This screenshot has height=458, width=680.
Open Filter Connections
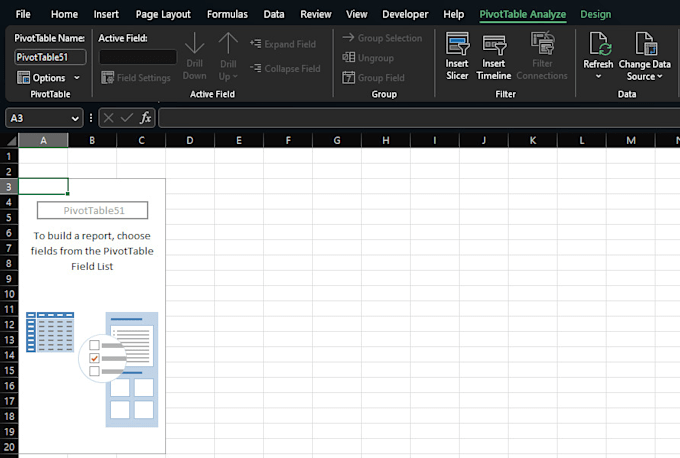coord(542,56)
